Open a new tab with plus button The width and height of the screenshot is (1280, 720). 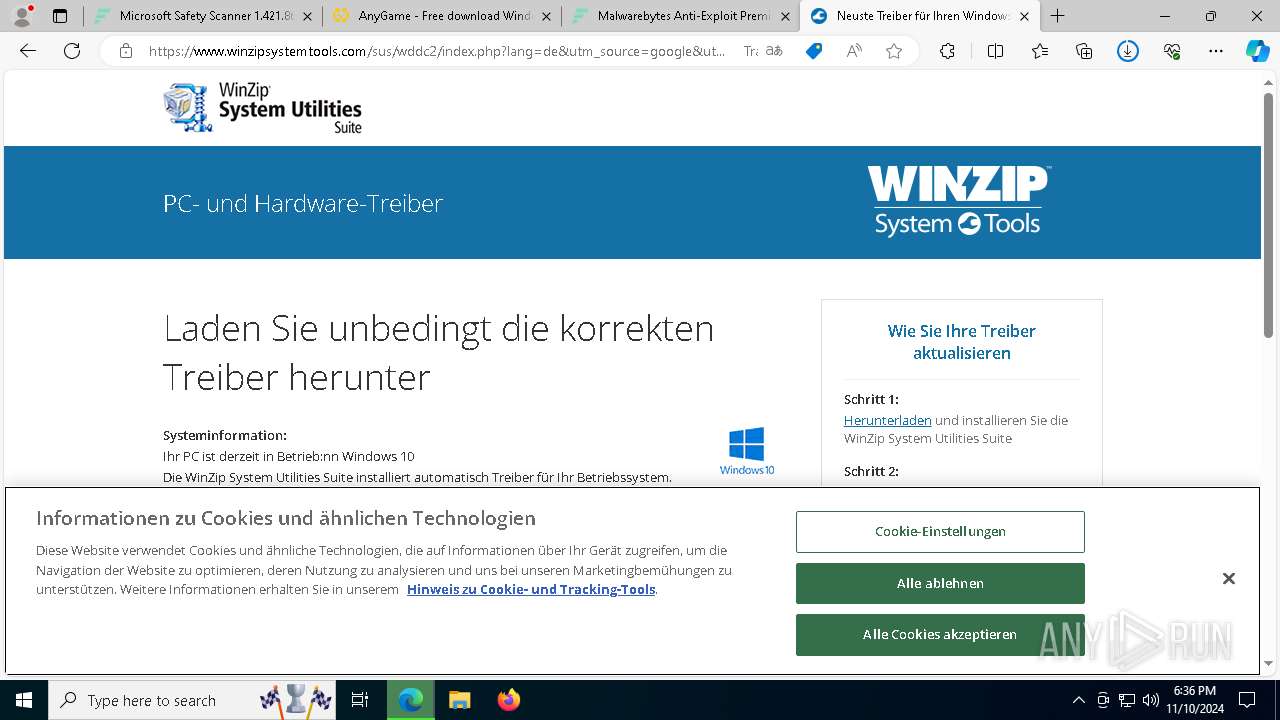click(1058, 16)
